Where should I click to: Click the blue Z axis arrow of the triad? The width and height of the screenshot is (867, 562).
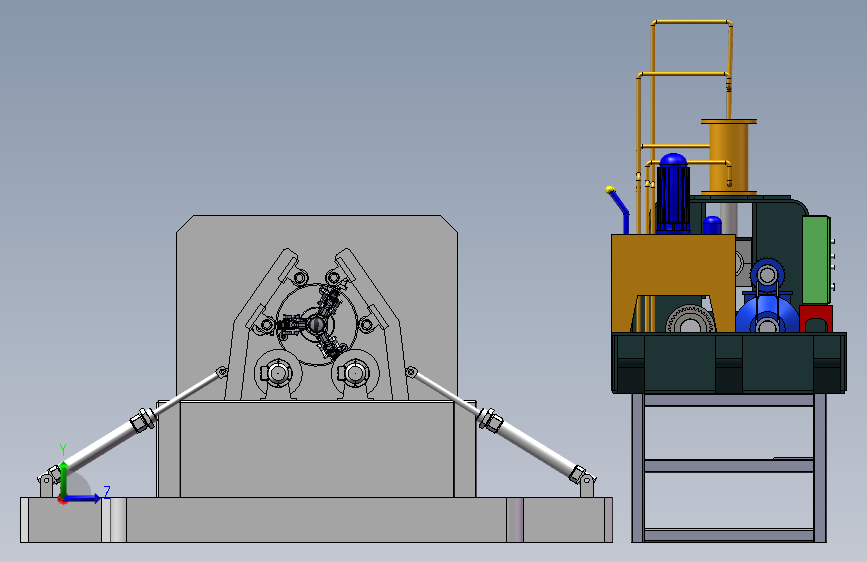[x=83, y=498]
